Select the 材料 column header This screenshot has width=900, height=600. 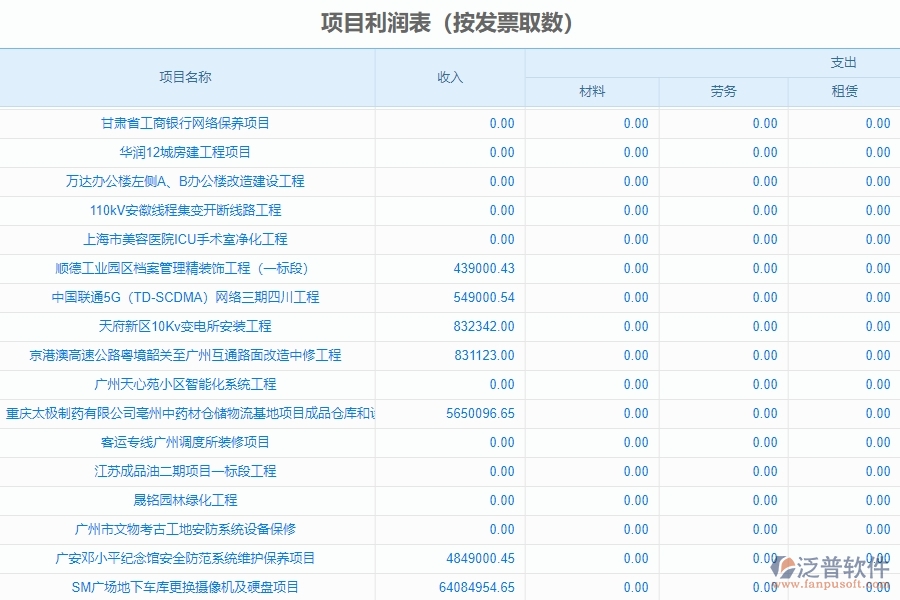[x=592, y=90]
